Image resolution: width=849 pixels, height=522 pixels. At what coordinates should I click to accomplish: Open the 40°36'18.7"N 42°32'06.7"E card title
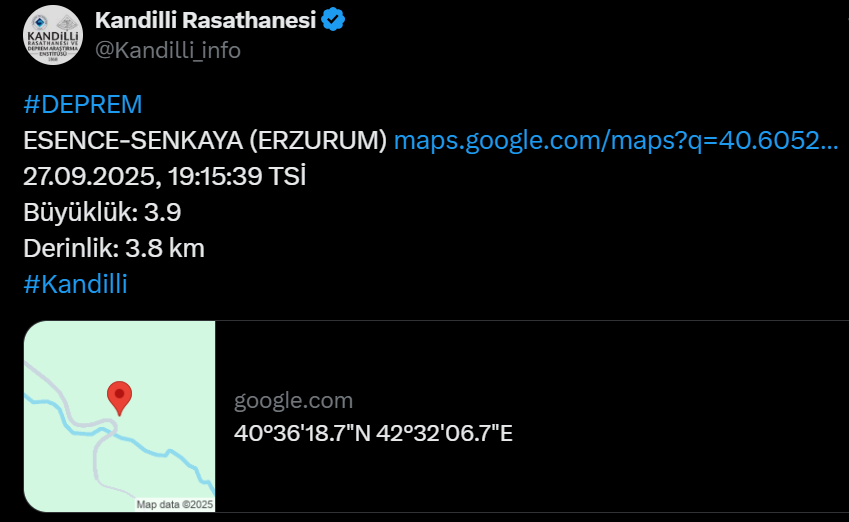[x=373, y=433]
